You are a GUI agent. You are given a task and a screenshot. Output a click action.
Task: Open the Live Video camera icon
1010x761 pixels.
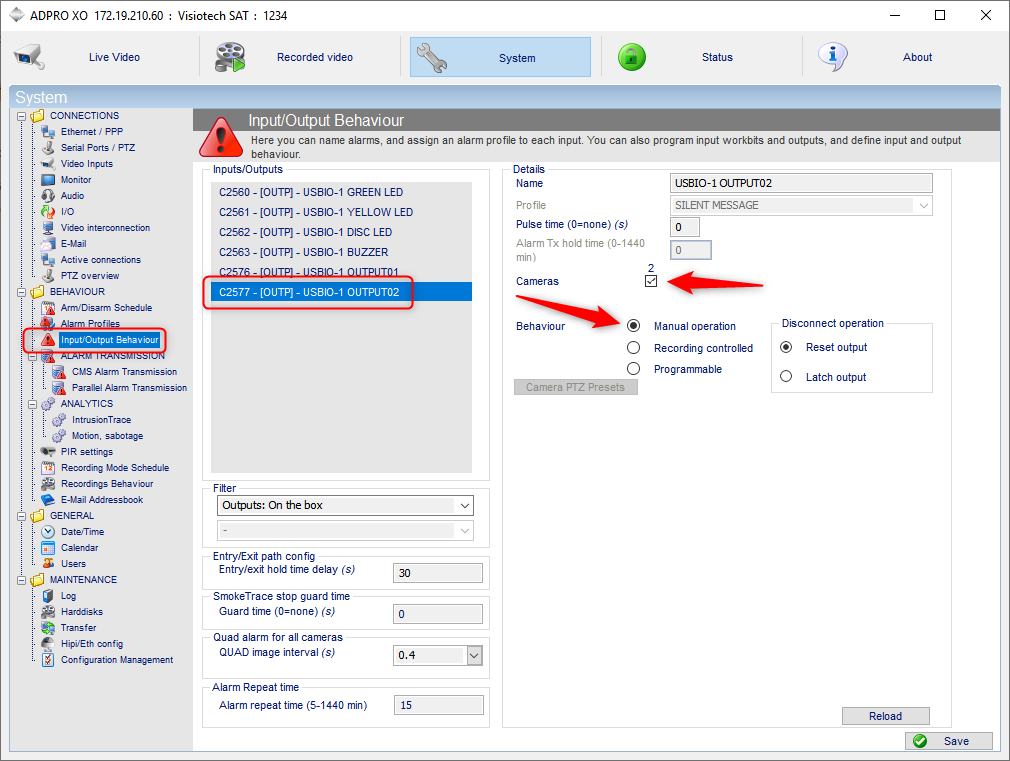click(x=29, y=57)
